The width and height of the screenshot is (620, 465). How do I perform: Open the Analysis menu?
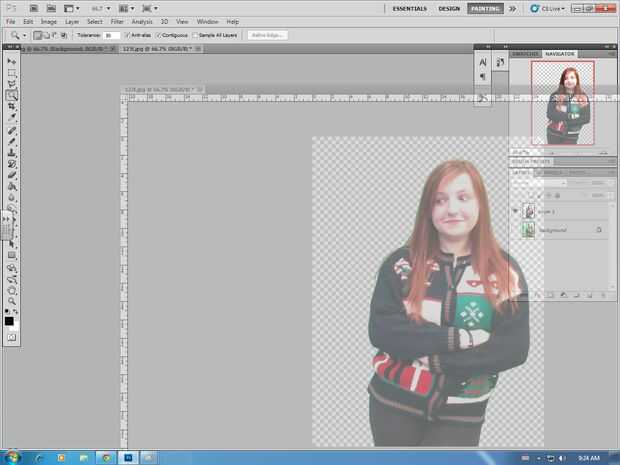(x=142, y=22)
